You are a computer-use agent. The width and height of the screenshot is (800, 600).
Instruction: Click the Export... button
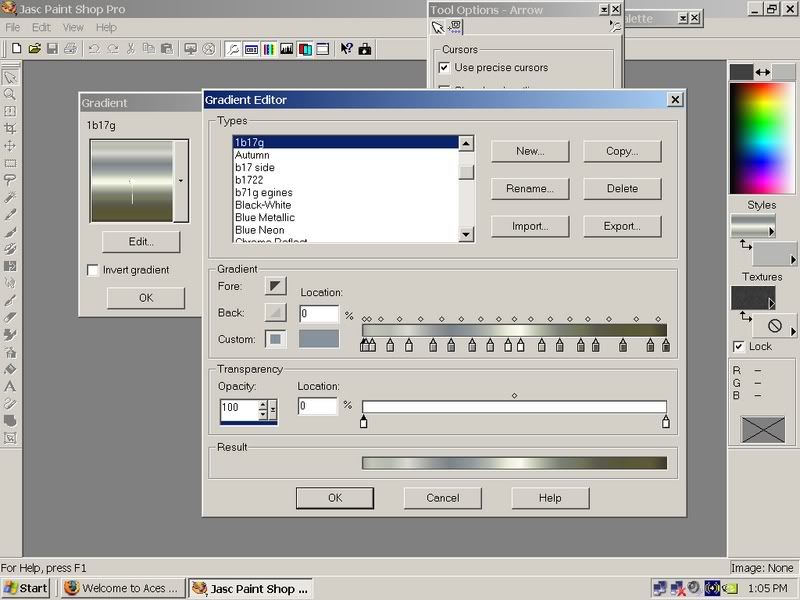click(622, 226)
